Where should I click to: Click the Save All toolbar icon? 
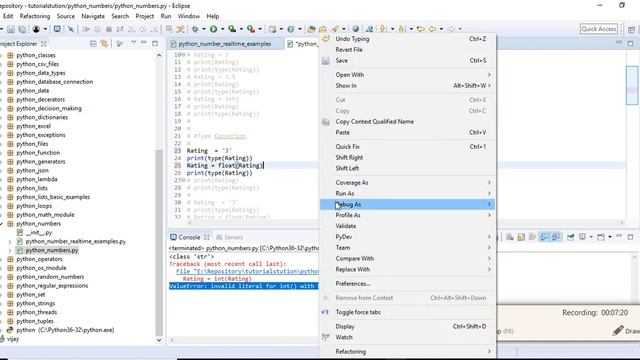click(22, 29)
